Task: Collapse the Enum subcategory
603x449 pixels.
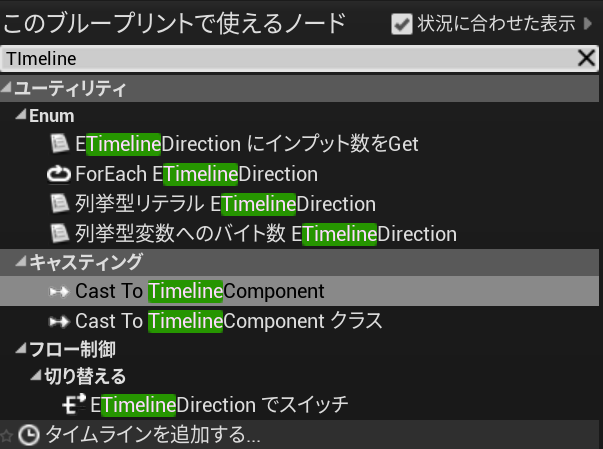Action: (x=21, y=117)
